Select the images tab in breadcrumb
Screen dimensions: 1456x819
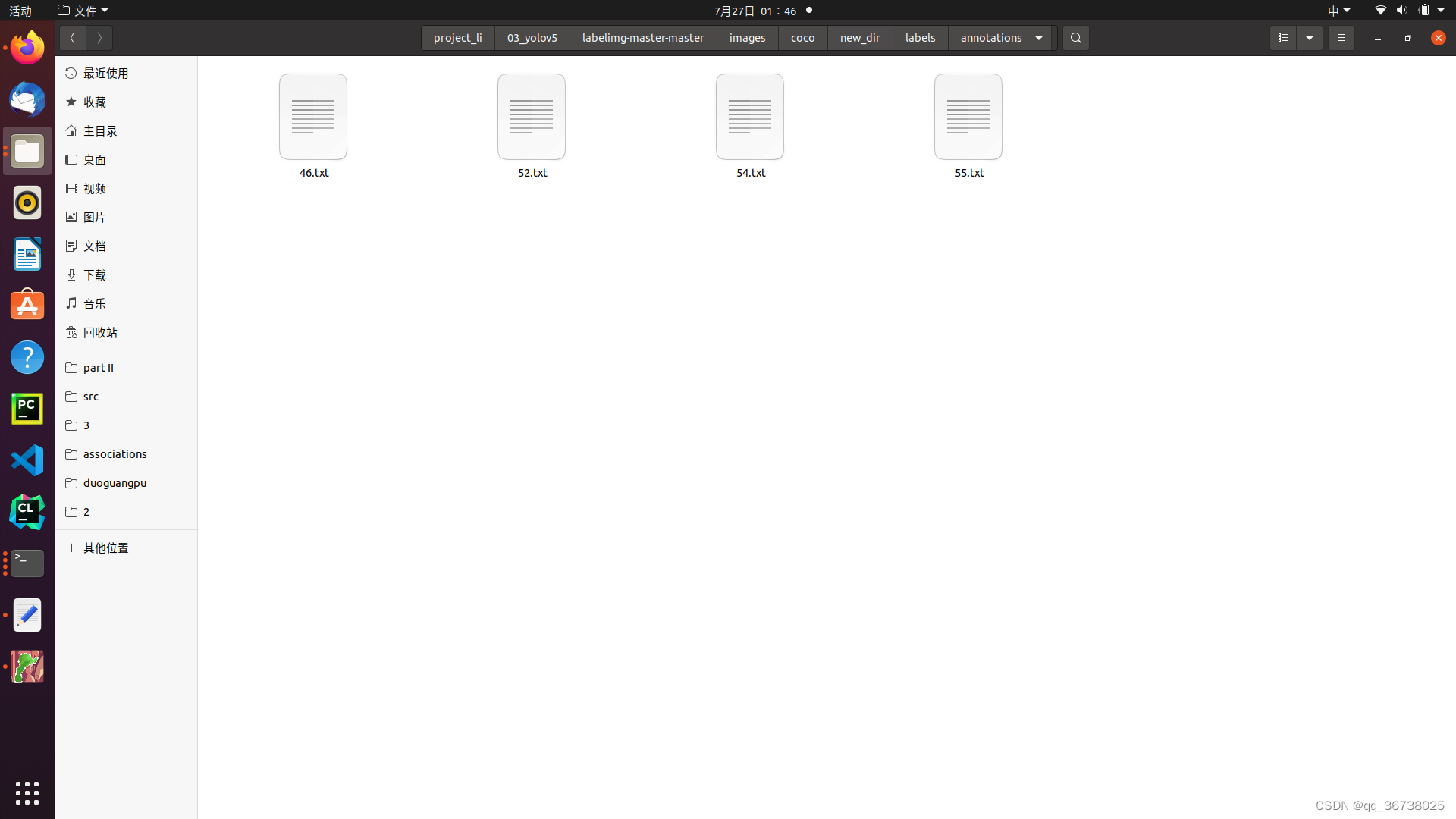748,37
